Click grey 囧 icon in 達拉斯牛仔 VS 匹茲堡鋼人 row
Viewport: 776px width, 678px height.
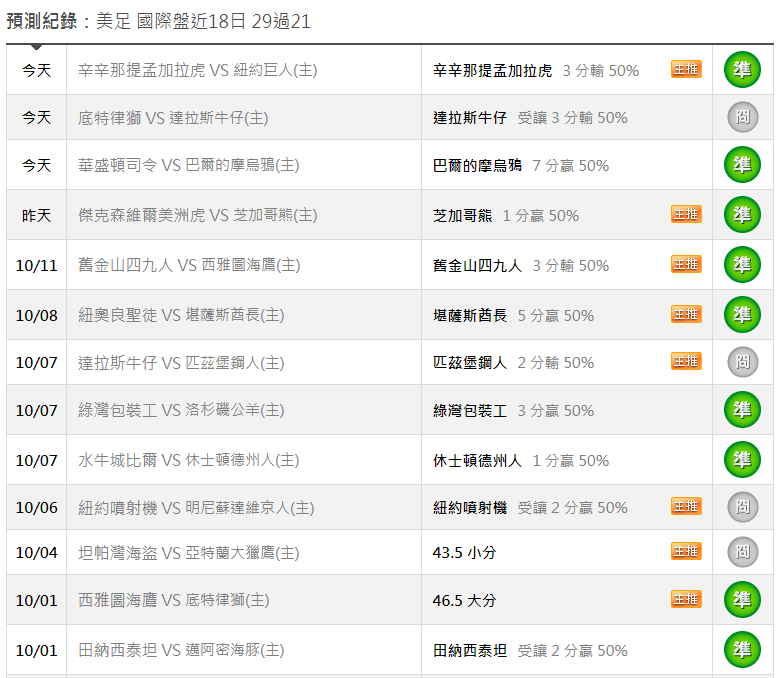742,362
